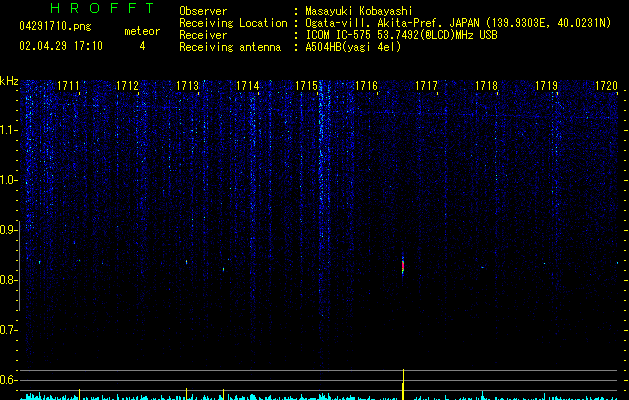
Task: Click the A504HB(yagi 4el) antenna value
Action: [353, 47]
